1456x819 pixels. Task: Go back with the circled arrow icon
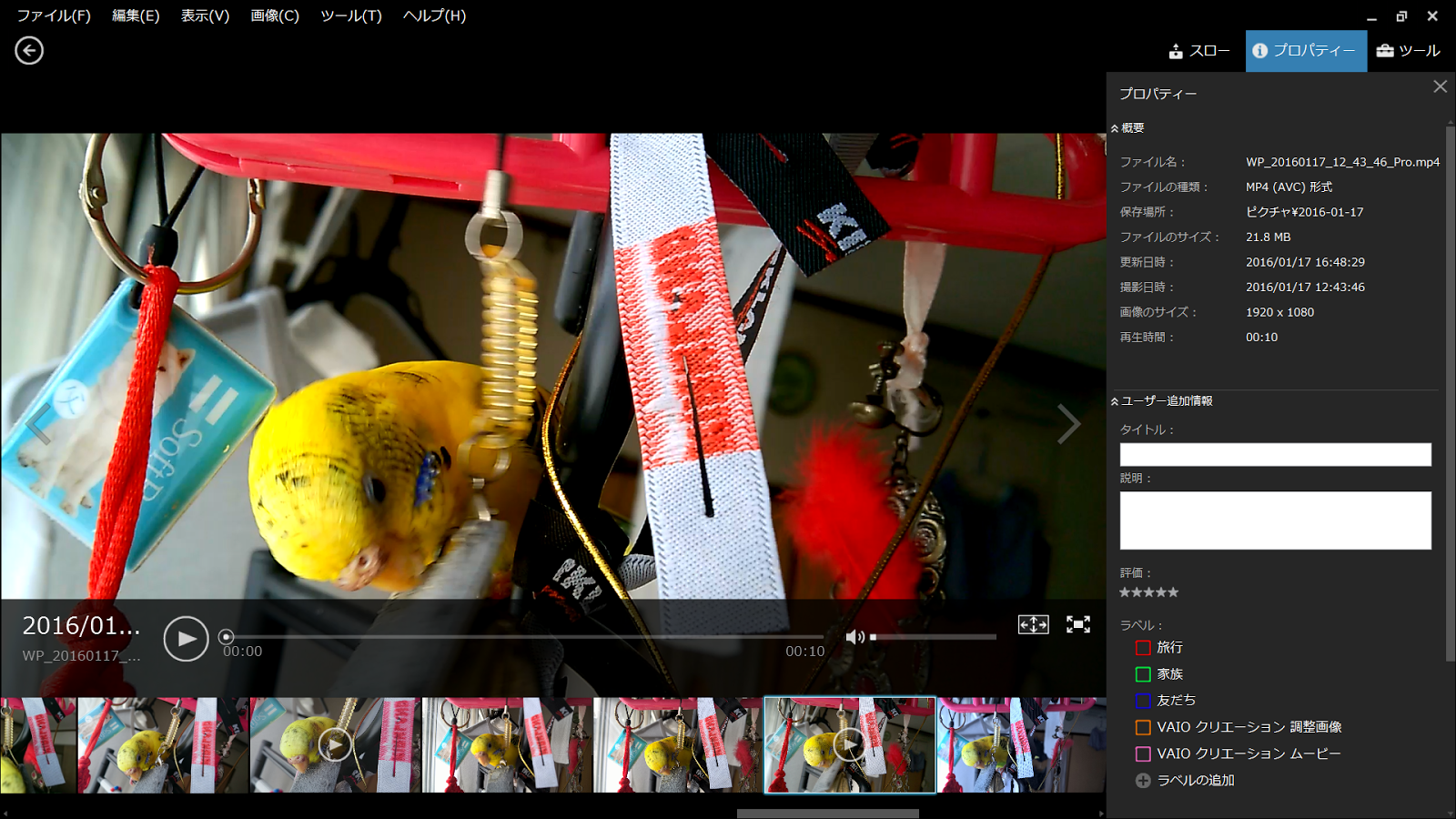pyautogui.click(x=29, y=50)
